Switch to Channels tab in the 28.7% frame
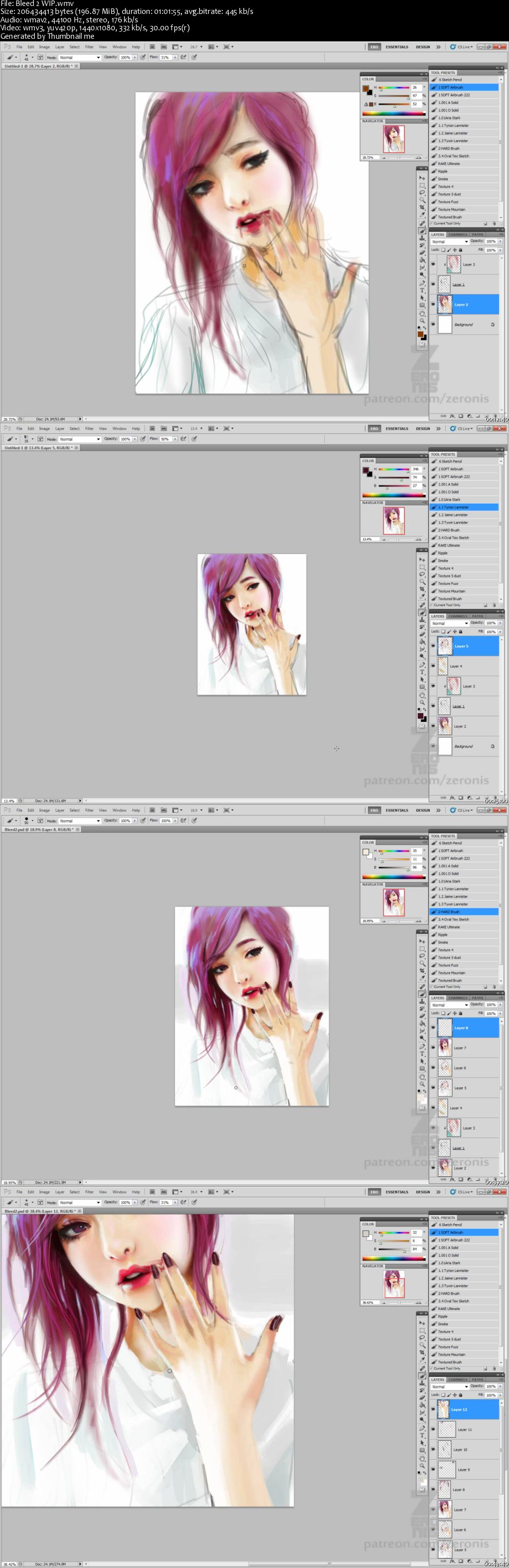 click(x=458, y=235)
